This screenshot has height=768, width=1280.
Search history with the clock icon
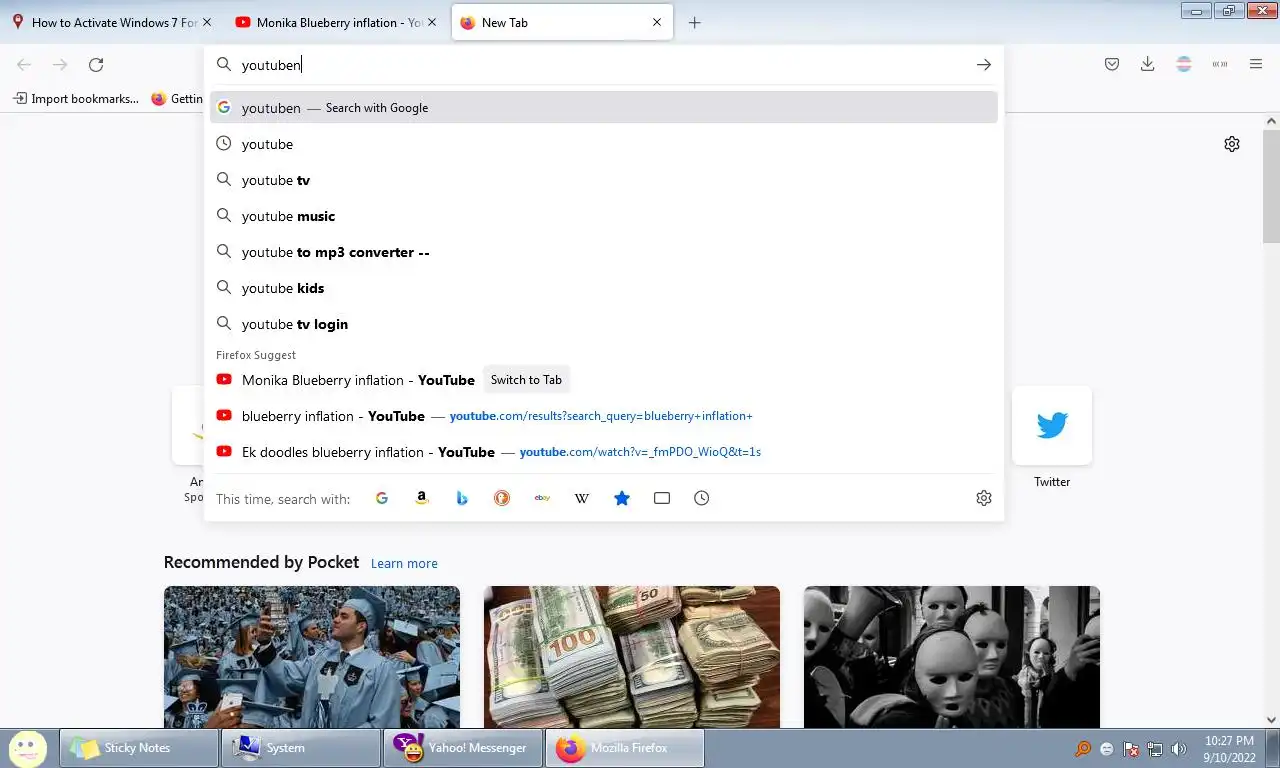702,498
